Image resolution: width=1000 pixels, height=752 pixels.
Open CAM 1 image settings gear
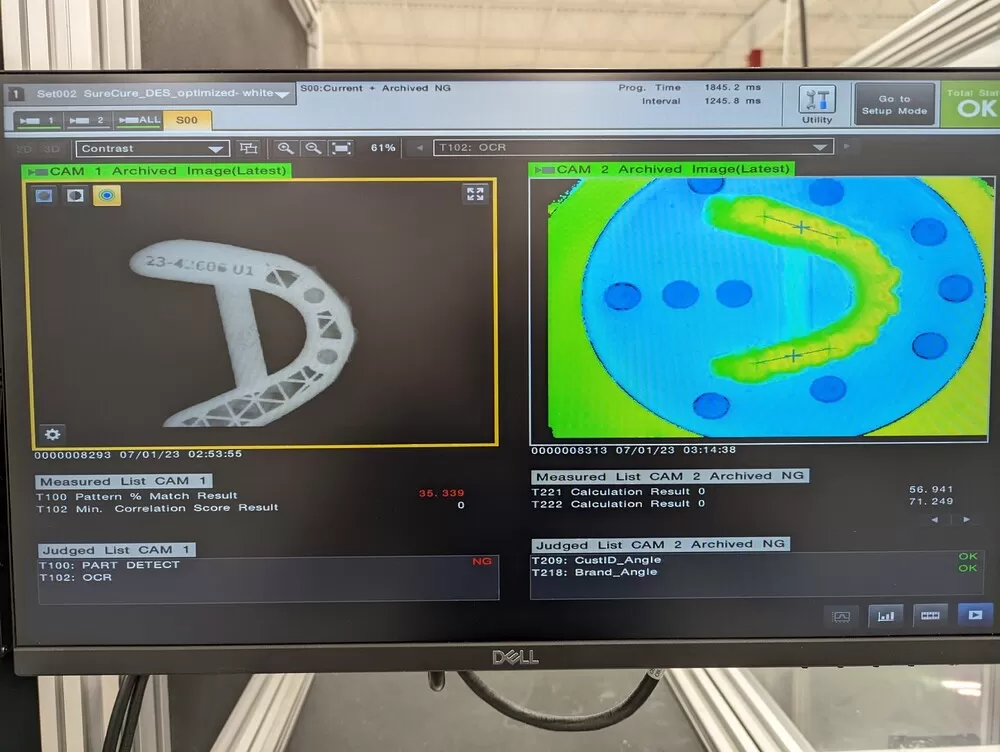click(52, 433)
